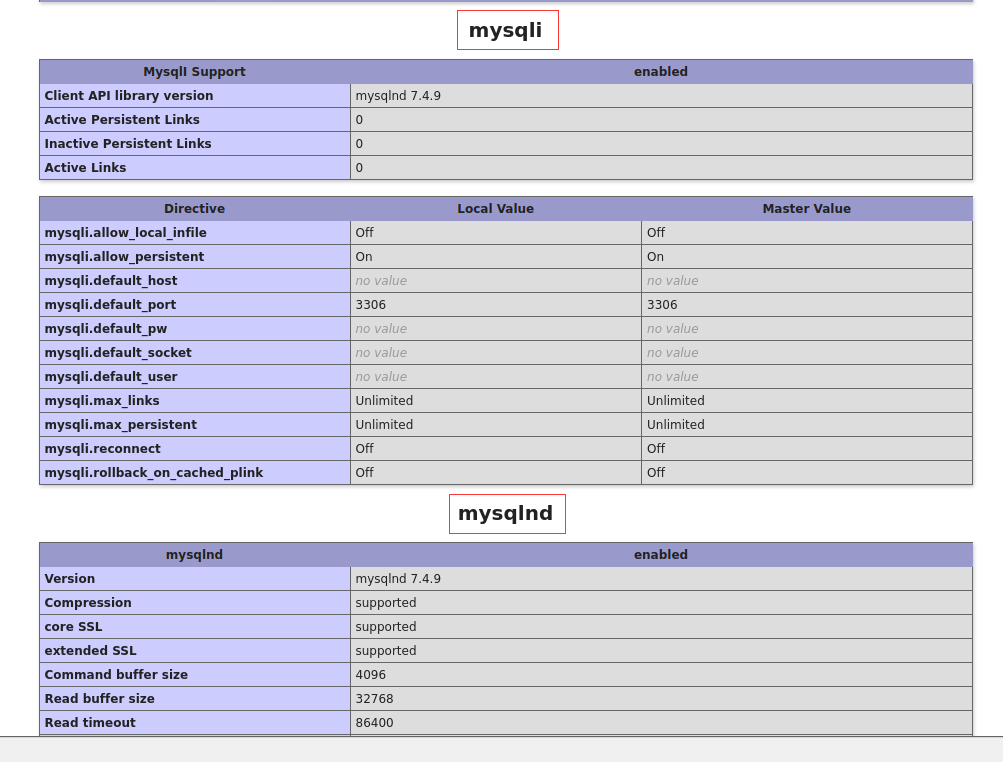Click the Local Value column header
Screen dimensions: 1003x762
(x=495, y=209)
